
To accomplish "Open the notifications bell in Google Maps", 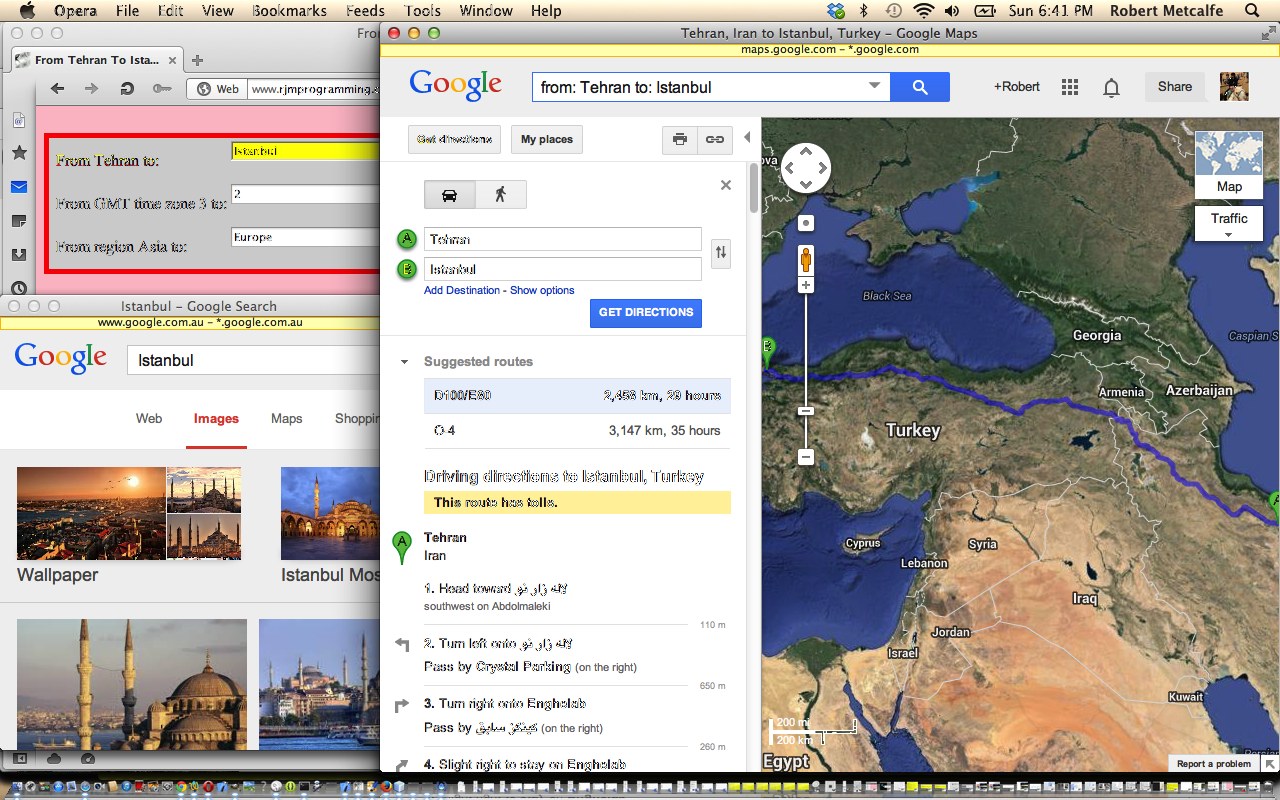I will (1111, 87).
